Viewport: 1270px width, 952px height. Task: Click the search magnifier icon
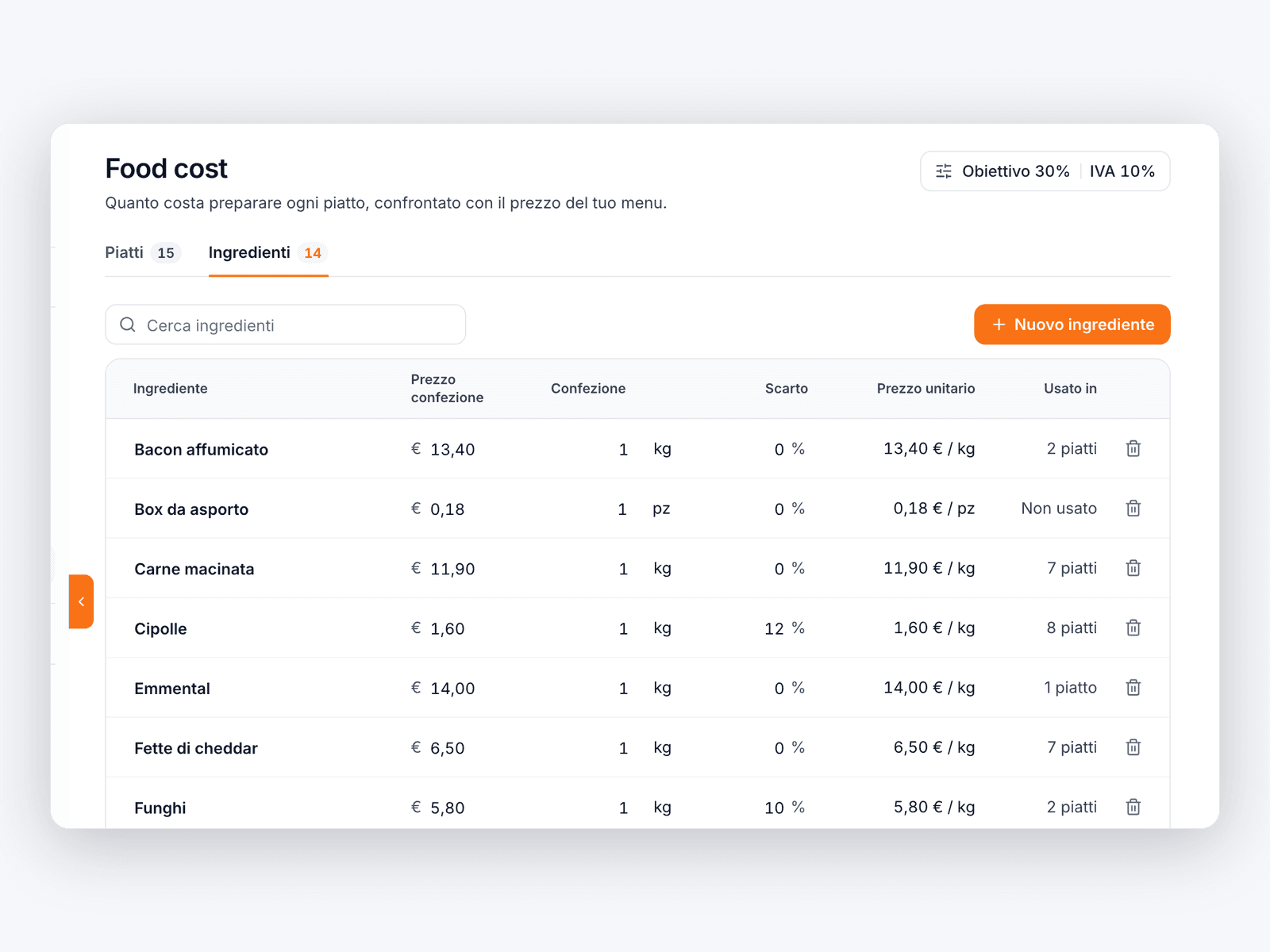tap(128, 324)
